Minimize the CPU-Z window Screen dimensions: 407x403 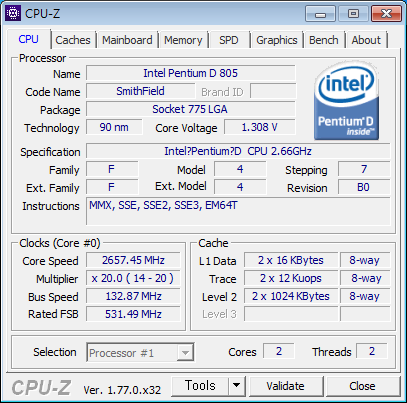(x=320, y=14)
